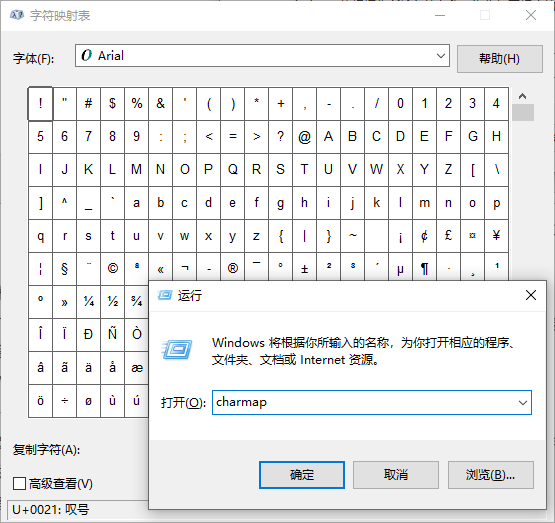Image resolution: width=555 pixels, height=523 pixels.
Task: Select the Ò character cell
Action: [x=136, y=335]
